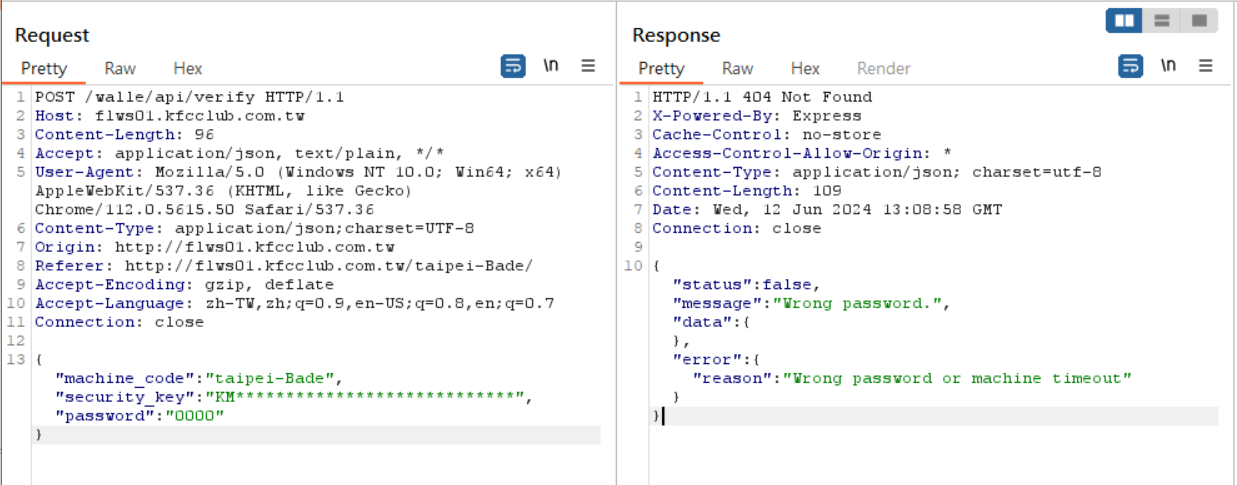Click the request Content-Length 96 line
The width and height of the screenshot is (1237, 485).
pos(125,134)
